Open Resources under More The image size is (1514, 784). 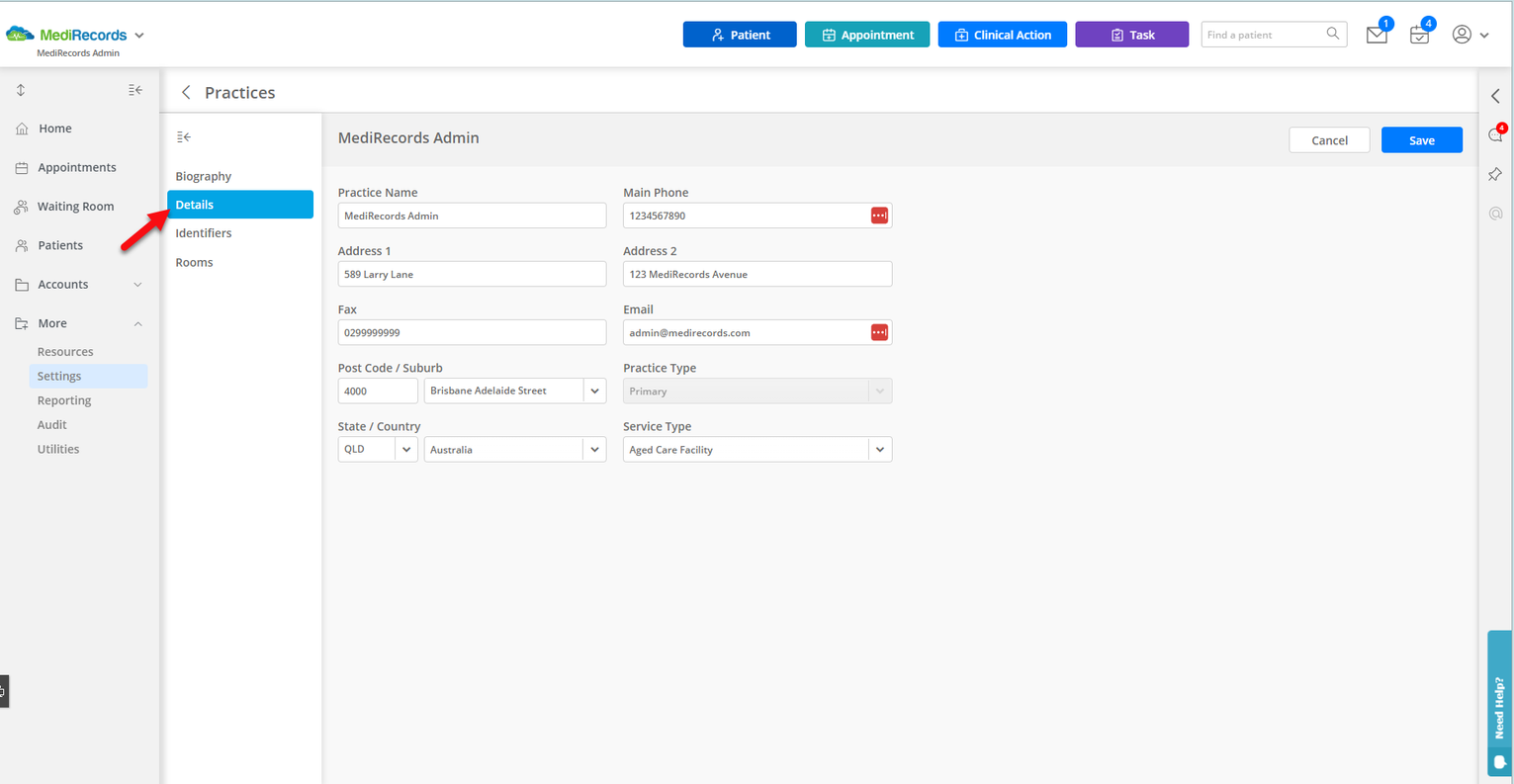(x=65, y=352)
